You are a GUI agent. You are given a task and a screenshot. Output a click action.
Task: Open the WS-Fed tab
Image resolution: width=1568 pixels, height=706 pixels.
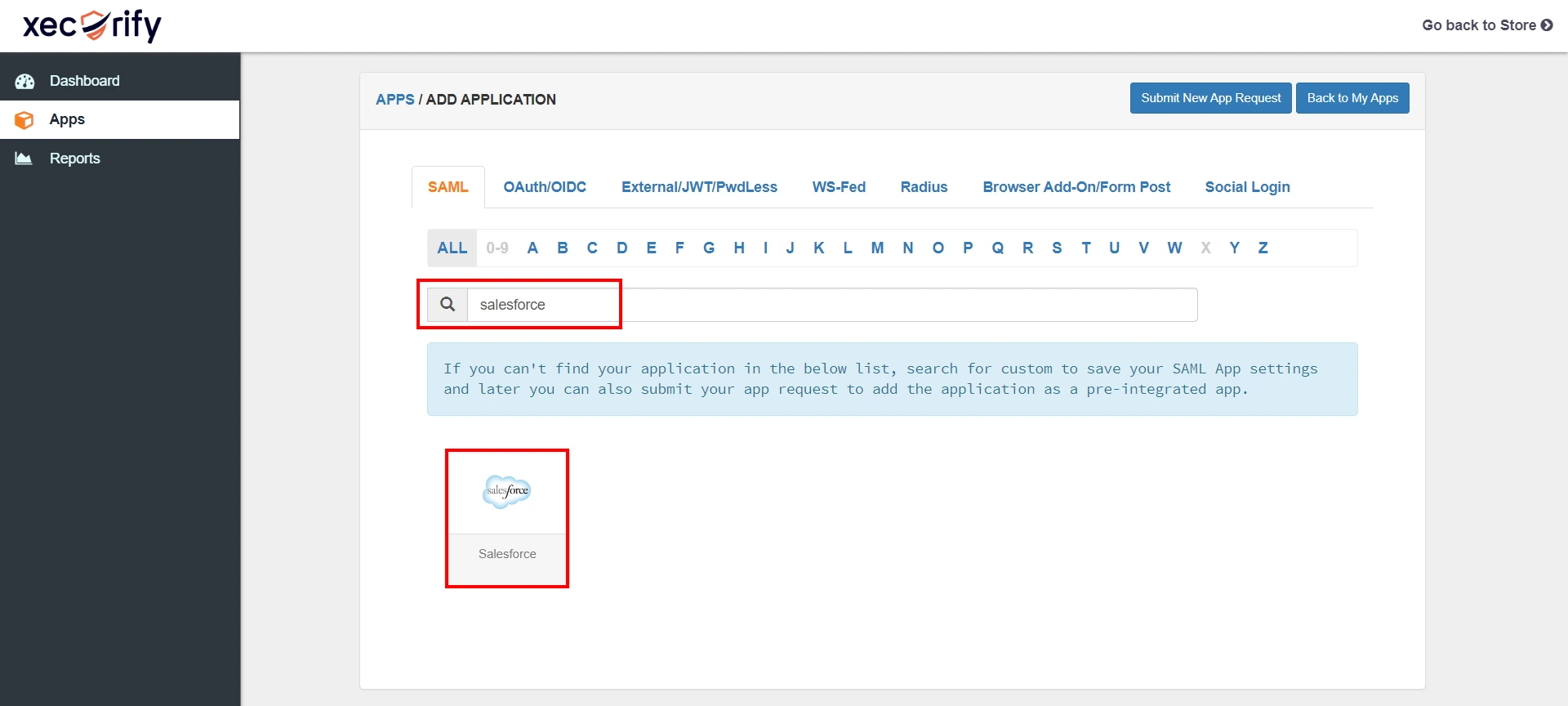pos(839,187)
